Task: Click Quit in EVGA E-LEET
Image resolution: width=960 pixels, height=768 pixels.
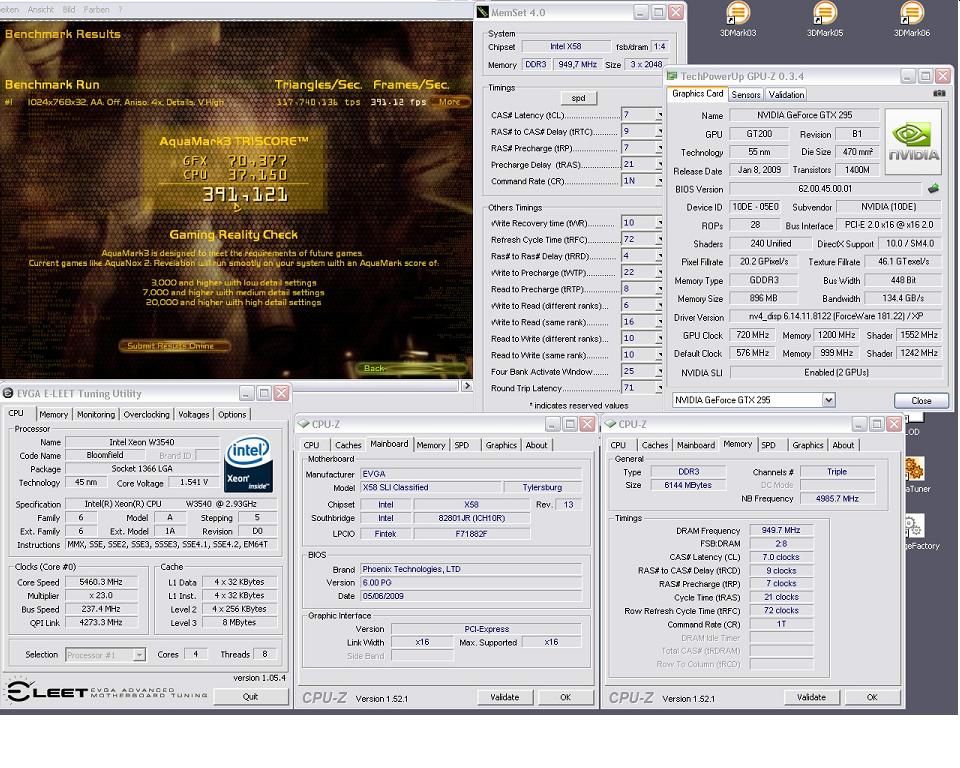Action: pyautogui.click(x=250, y=696)
